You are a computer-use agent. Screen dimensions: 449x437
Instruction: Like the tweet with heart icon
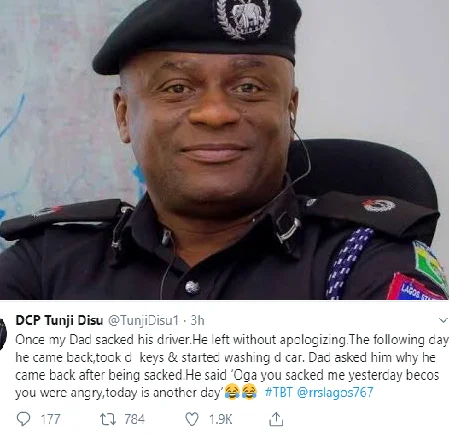[x=192, y=419]
